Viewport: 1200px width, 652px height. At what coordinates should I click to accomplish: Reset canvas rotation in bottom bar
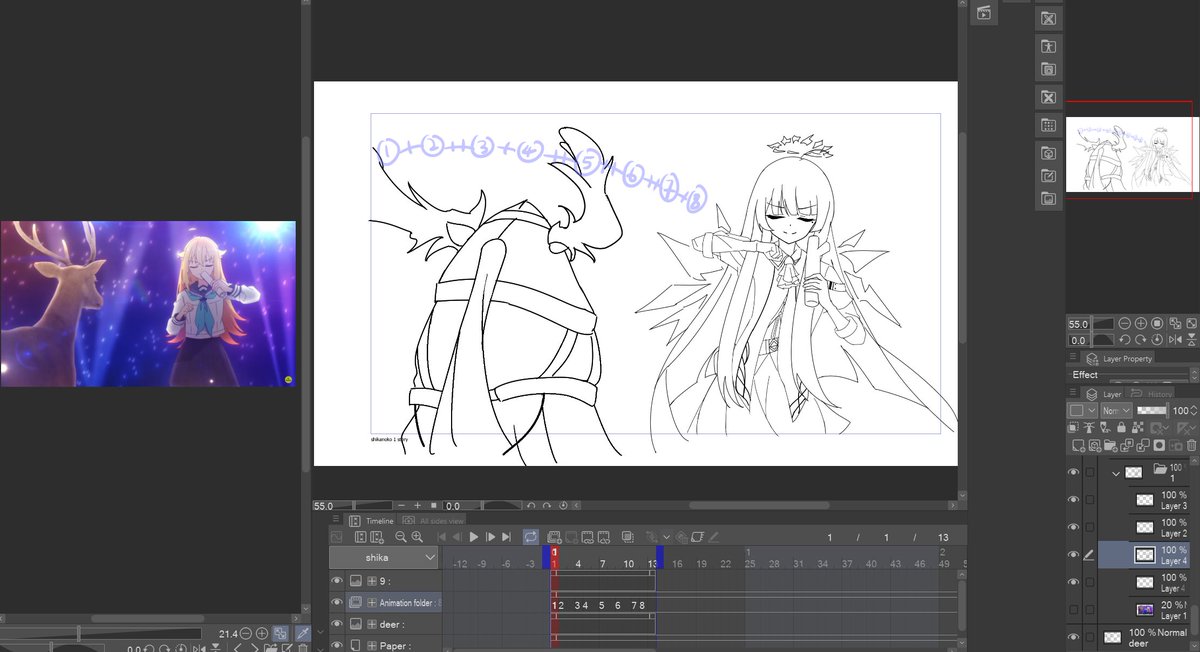tap(563, 506)
